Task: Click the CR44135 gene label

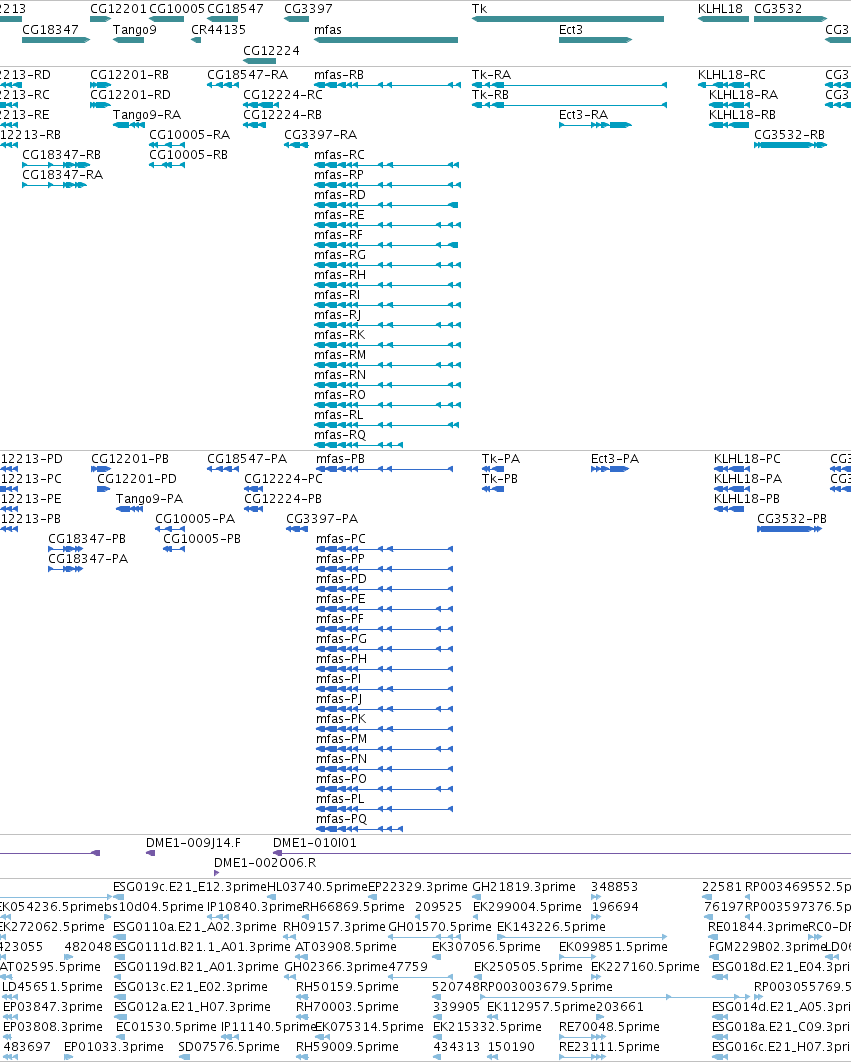Action: click(x=218, y=29)
